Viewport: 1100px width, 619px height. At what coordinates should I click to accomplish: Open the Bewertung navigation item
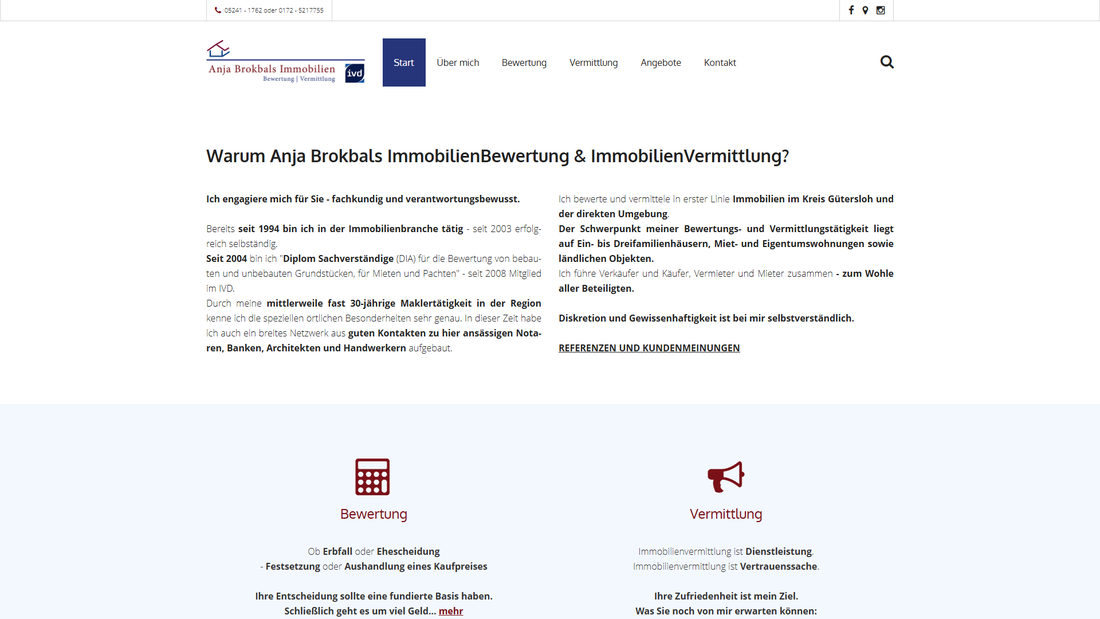524,62
